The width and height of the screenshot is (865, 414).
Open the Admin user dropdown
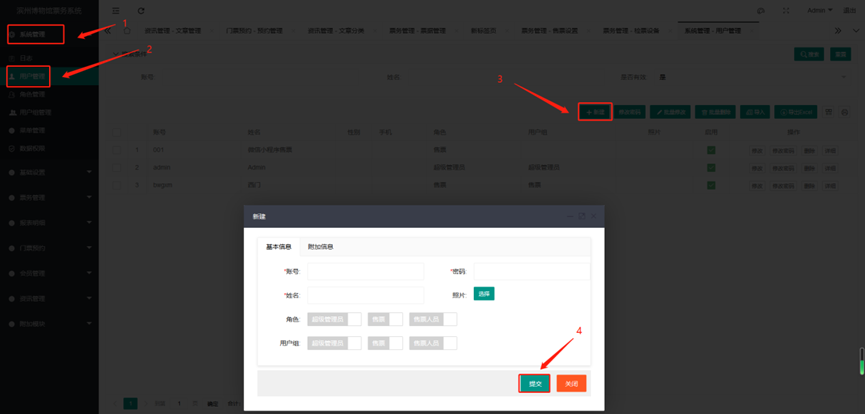[x=820, y=11]
